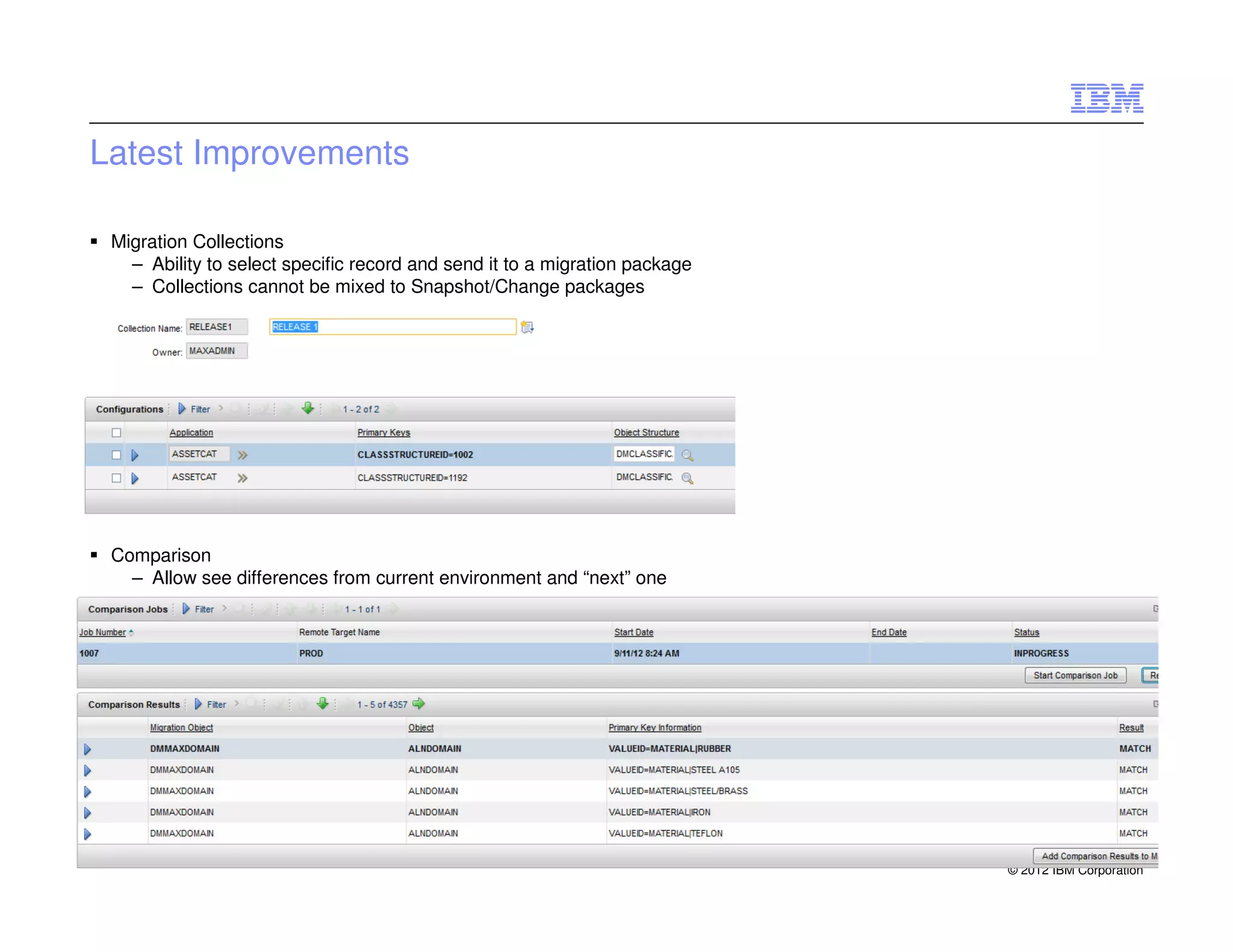
Task: Click the Configurations download green arrow icon
Action: 308,409
